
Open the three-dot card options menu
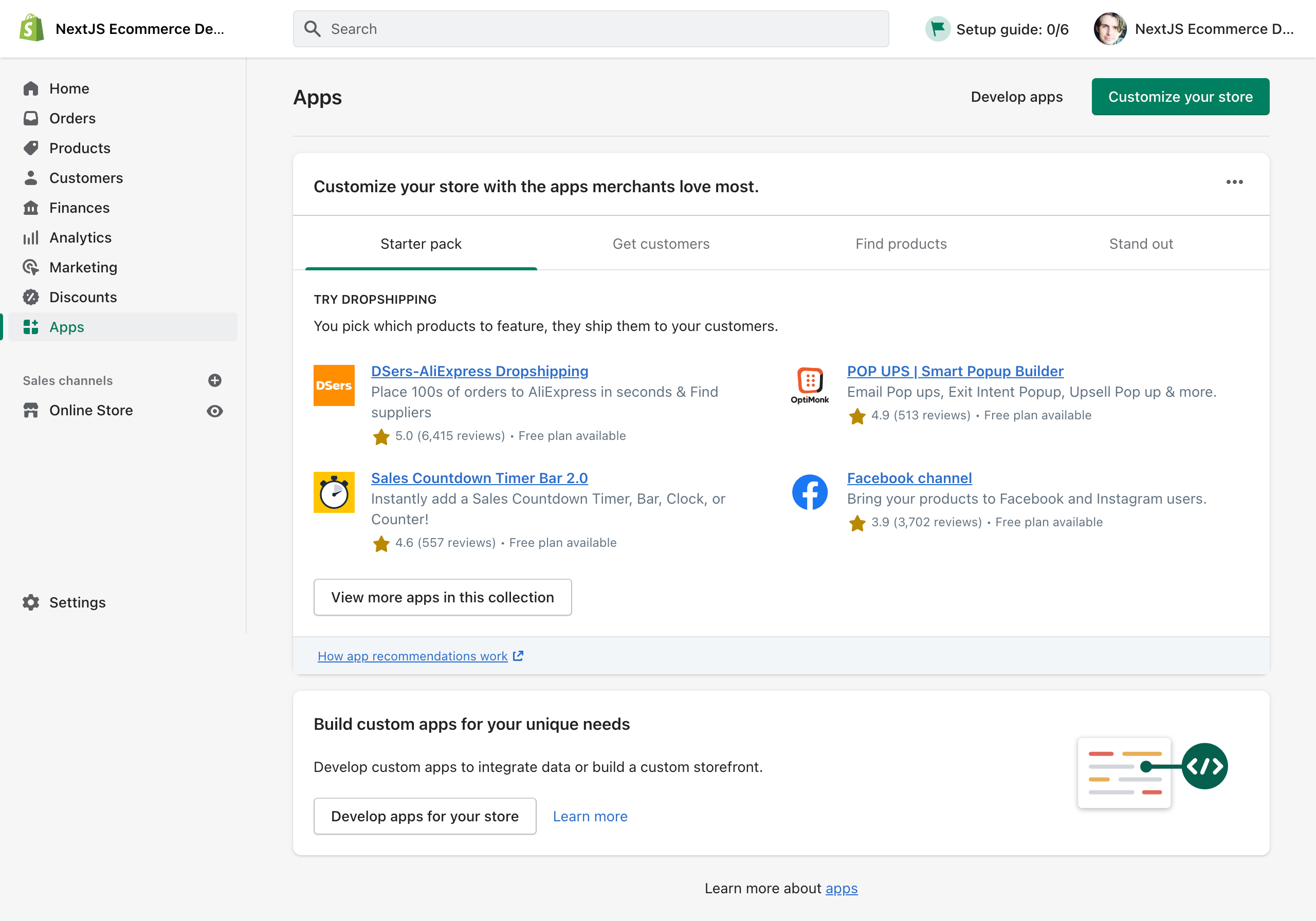(x=1234, y=182)
